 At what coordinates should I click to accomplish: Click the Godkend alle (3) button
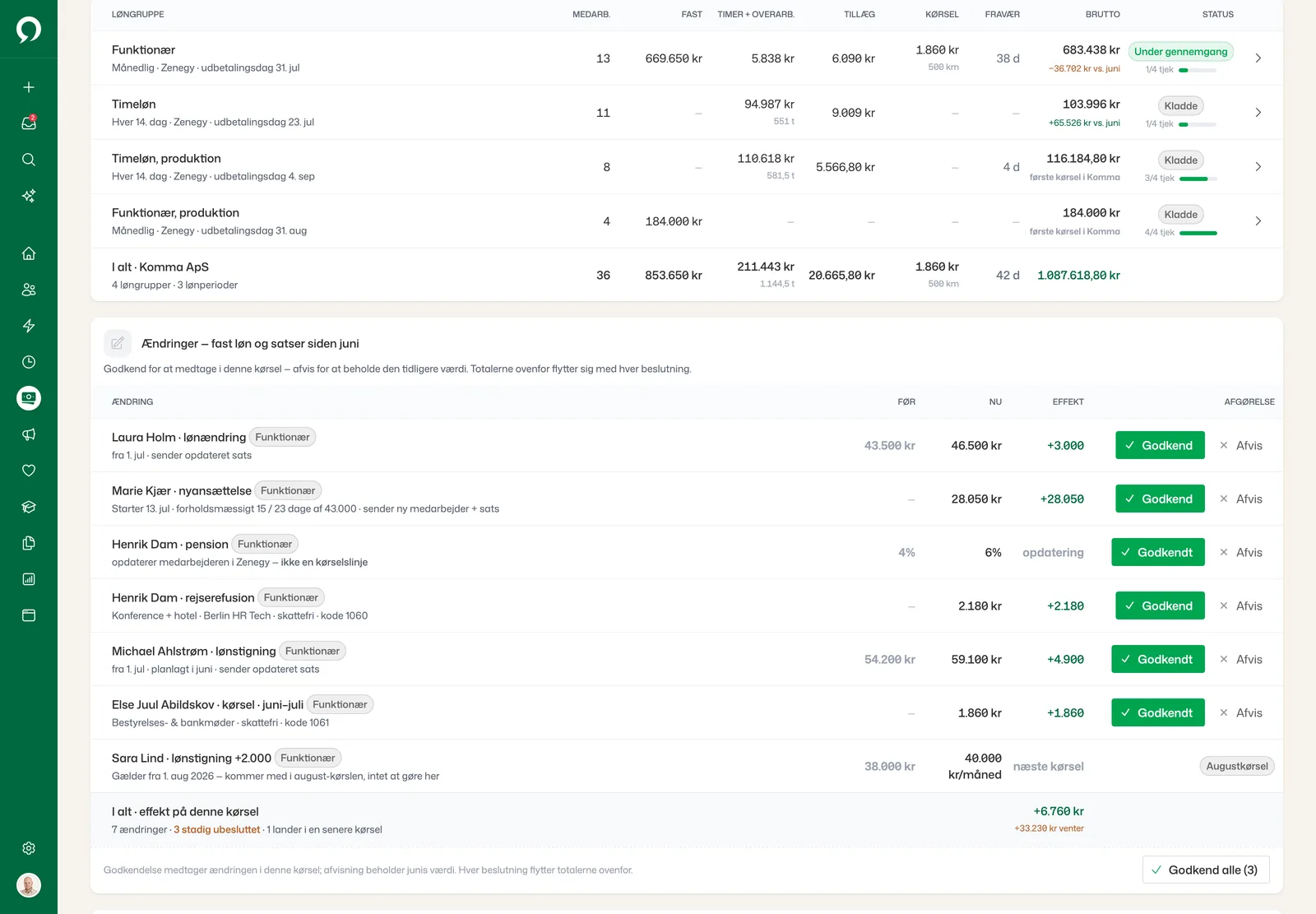1206,870
